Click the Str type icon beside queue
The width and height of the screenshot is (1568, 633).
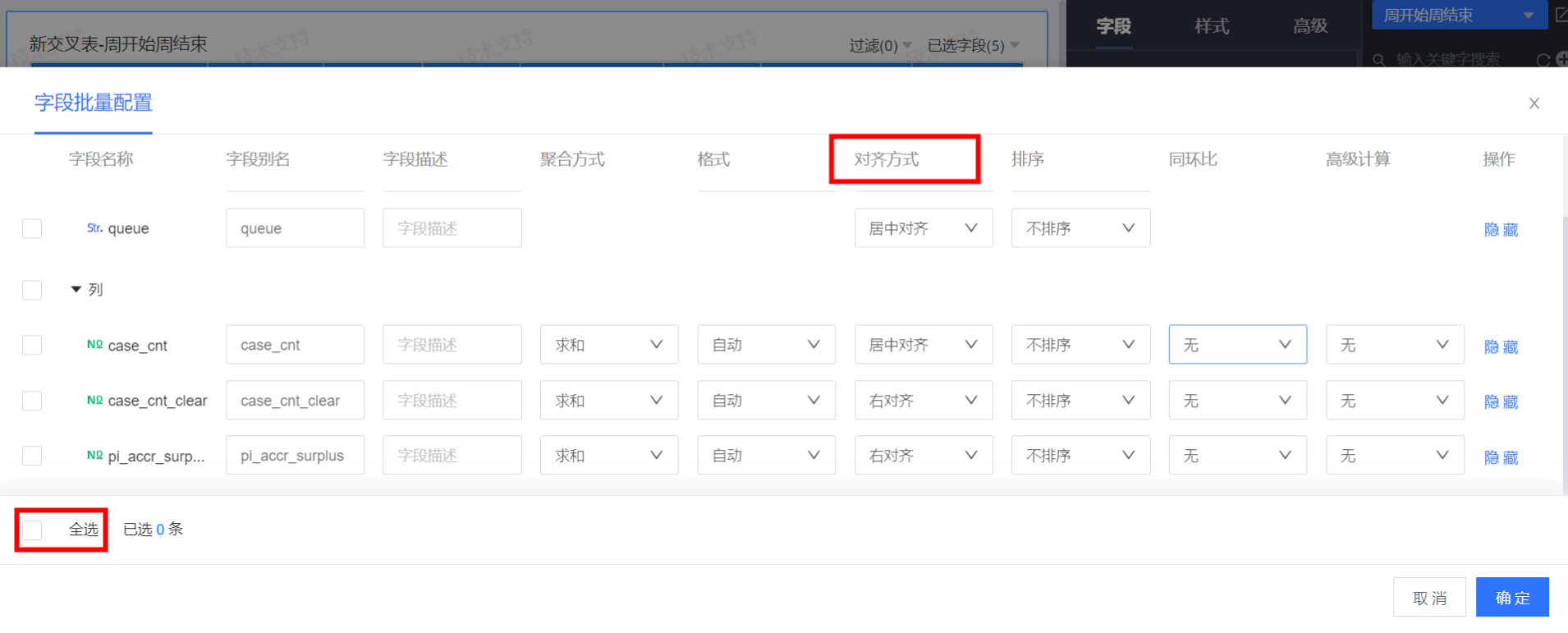[94, 228]
